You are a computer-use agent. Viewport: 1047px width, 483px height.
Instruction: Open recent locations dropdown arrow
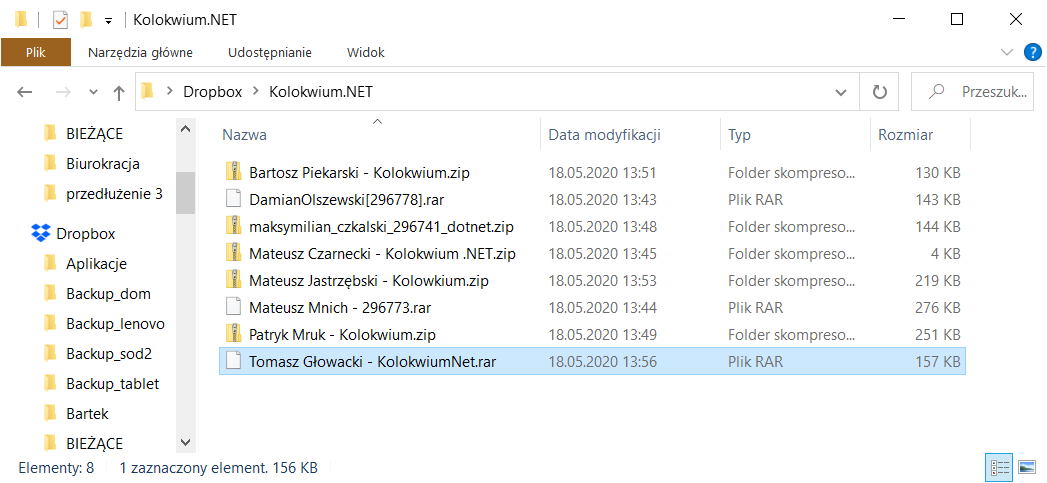pos(93,92)
